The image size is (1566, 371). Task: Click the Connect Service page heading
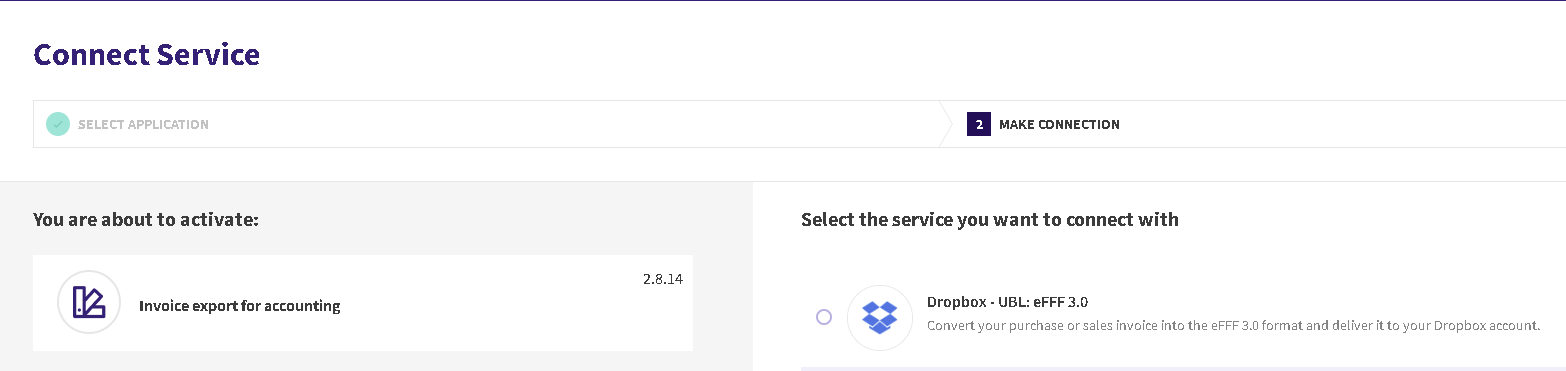(147, 54)
